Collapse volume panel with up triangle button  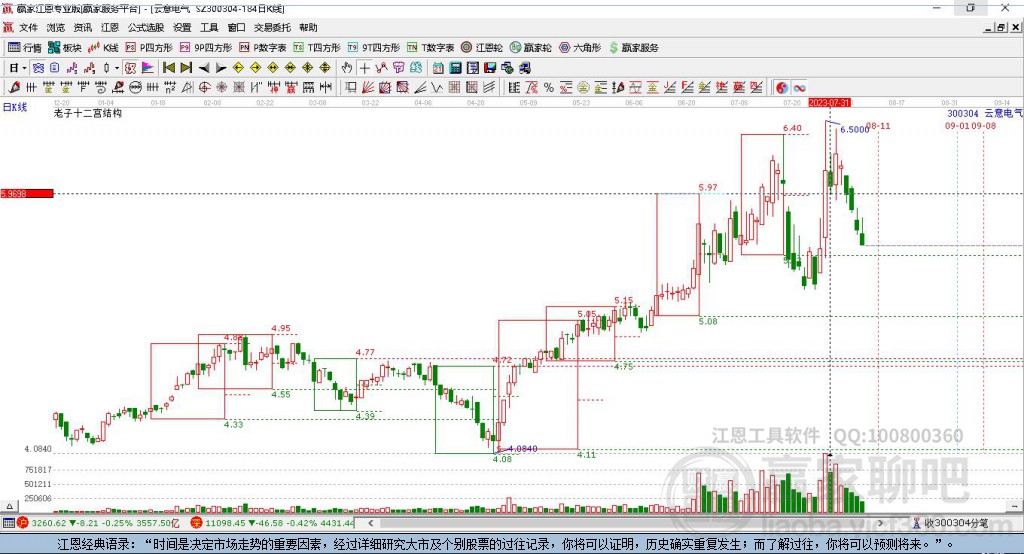9,506
